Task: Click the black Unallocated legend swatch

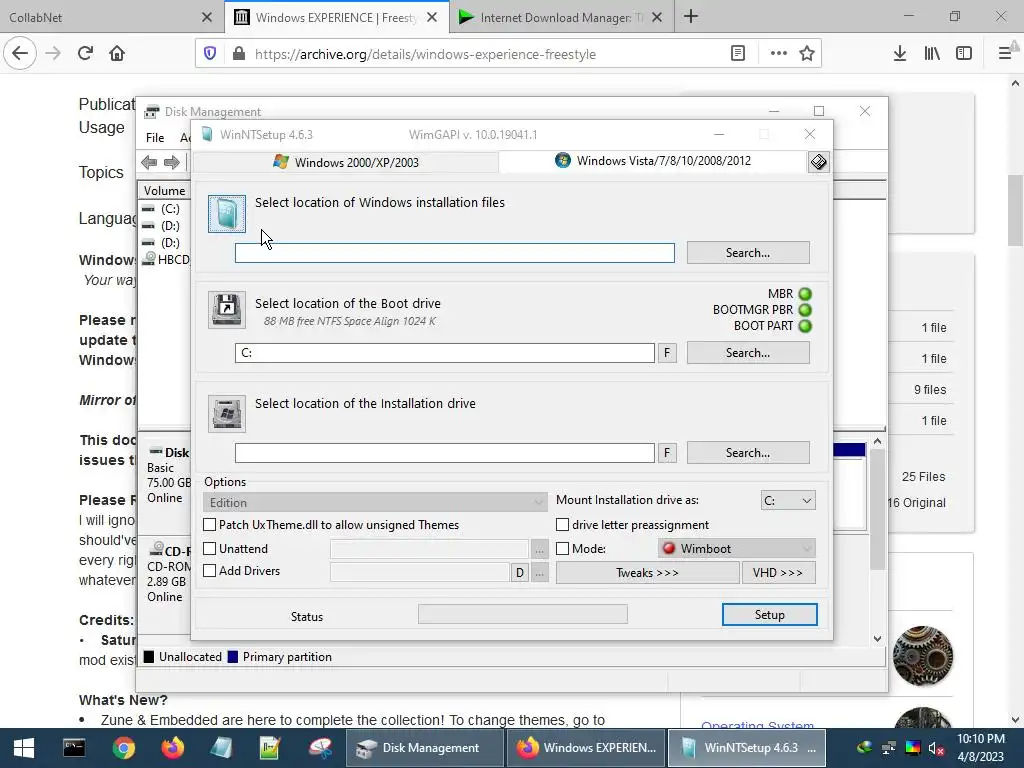Action: tap(149, 657)
